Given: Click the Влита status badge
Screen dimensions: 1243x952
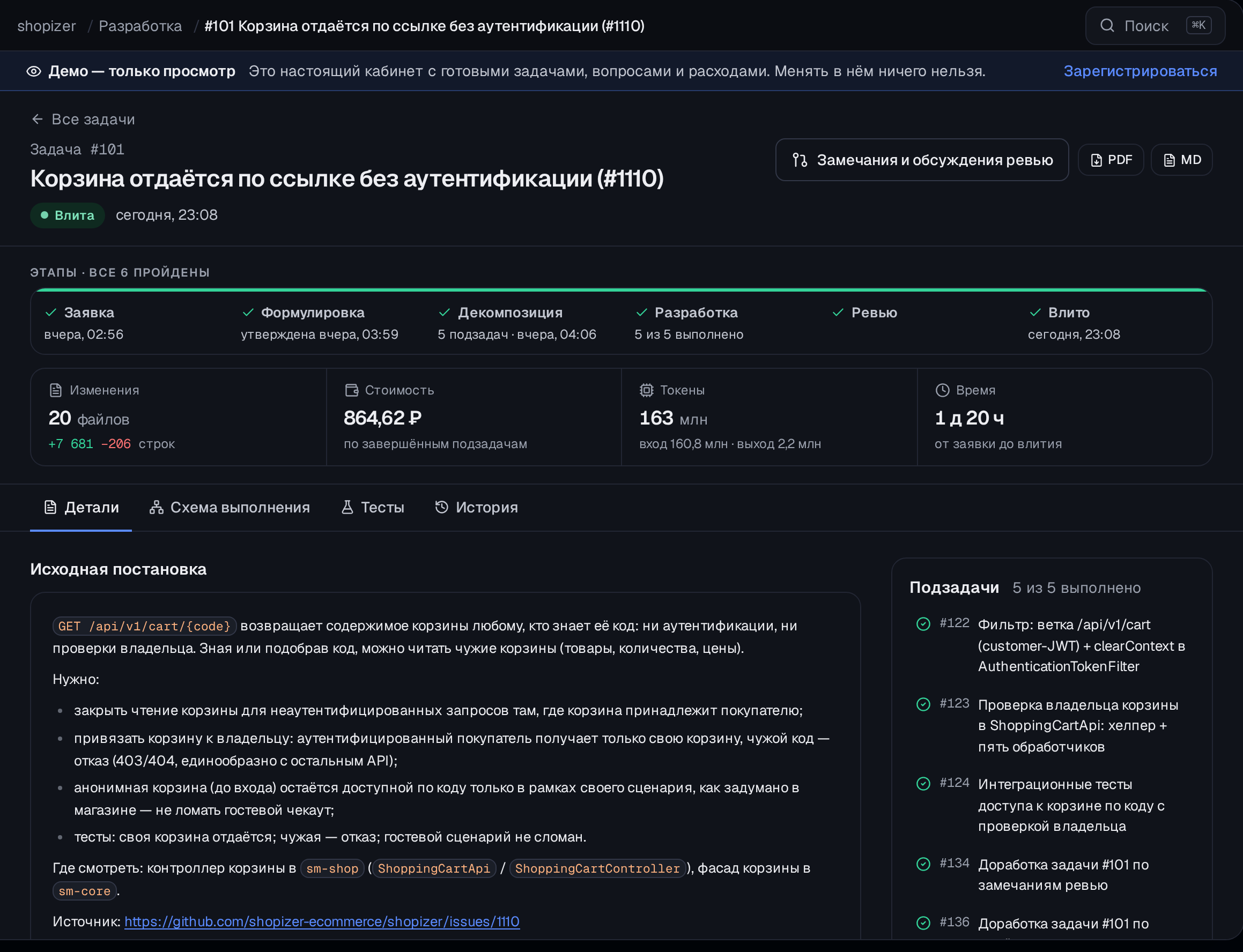Looking at the screenshot, I should [68, 215].
